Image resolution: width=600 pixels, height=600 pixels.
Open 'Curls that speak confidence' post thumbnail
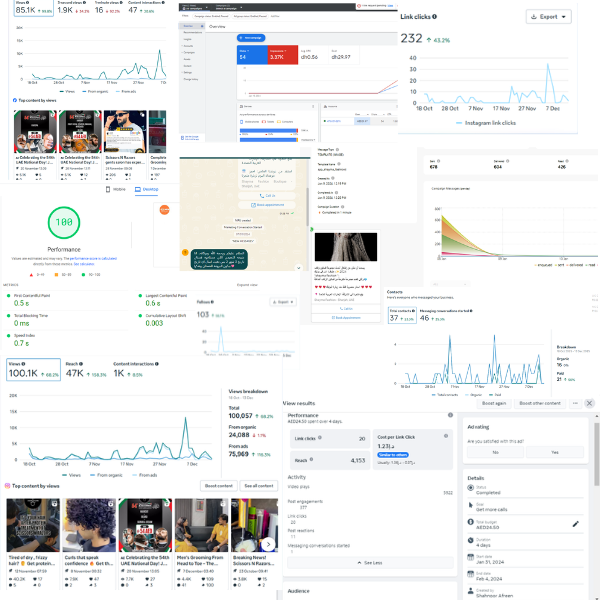click(x=89, y=525)
